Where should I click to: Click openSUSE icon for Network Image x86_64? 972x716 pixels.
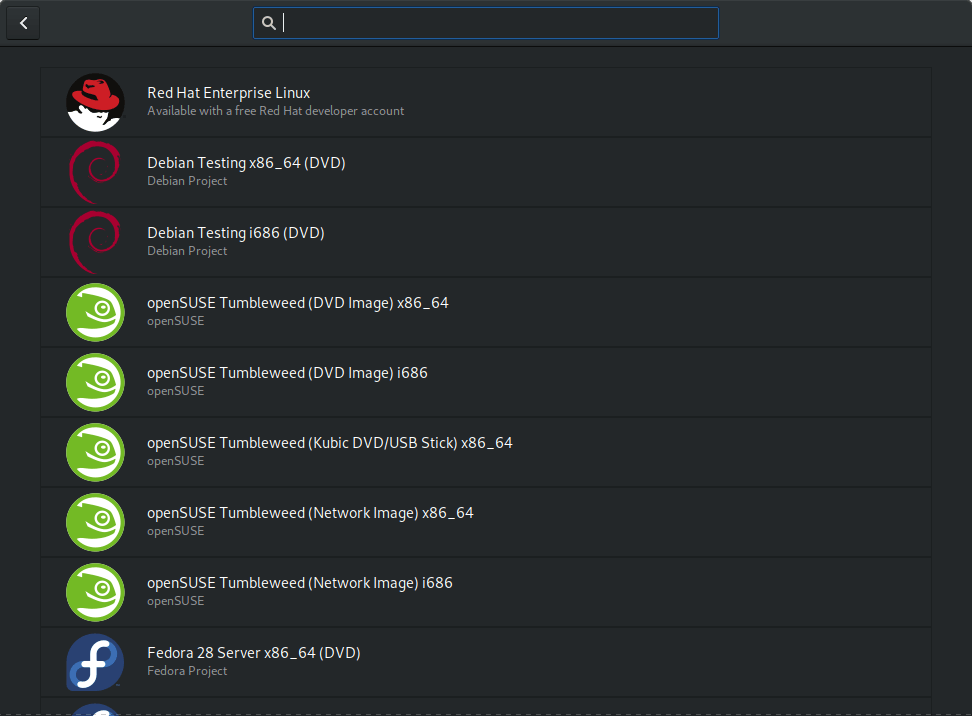(95, 522)
